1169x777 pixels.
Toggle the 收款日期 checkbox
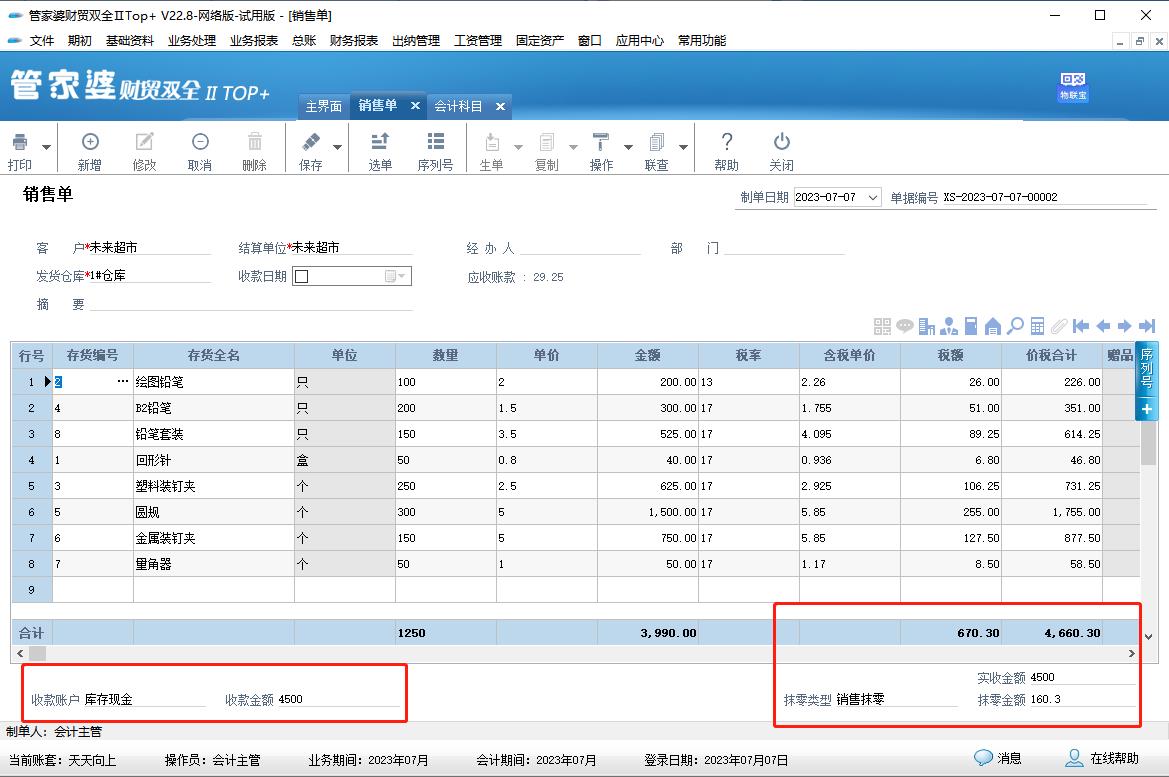click(302, 277)
